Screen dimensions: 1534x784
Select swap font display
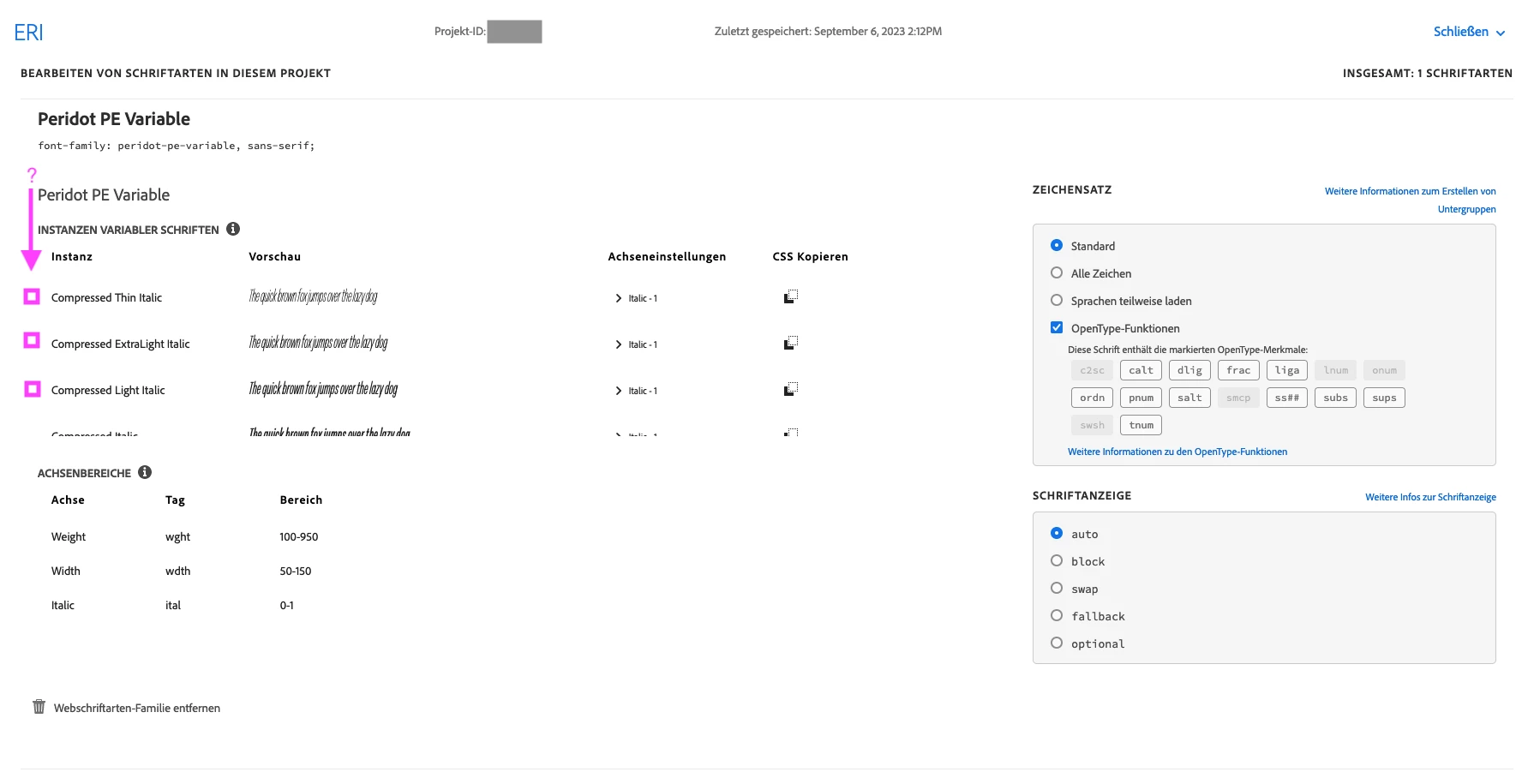tap(1057, 588)
